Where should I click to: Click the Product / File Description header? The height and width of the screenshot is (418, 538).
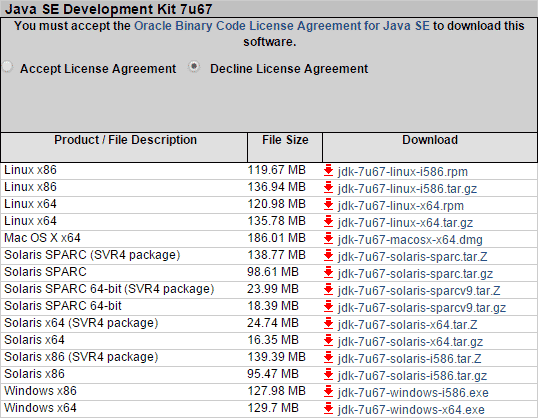125,140
